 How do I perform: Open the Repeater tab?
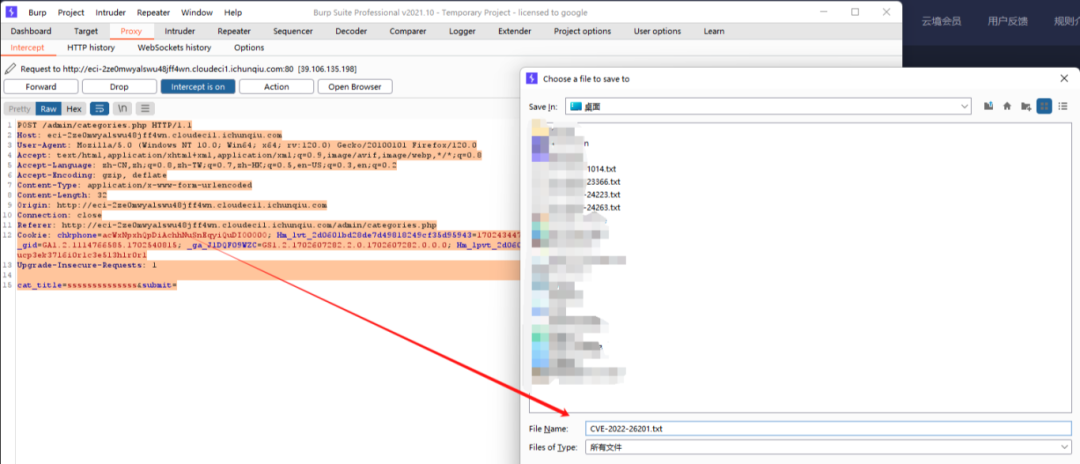234,31
